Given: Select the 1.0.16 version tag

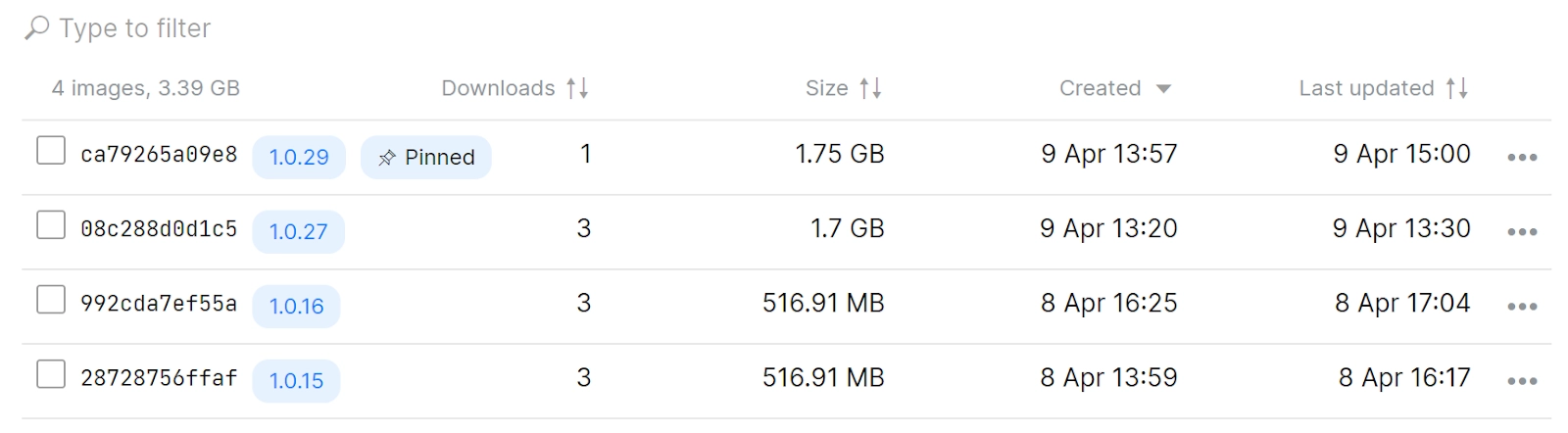Looking at the screenshot, I should (296, 306).
